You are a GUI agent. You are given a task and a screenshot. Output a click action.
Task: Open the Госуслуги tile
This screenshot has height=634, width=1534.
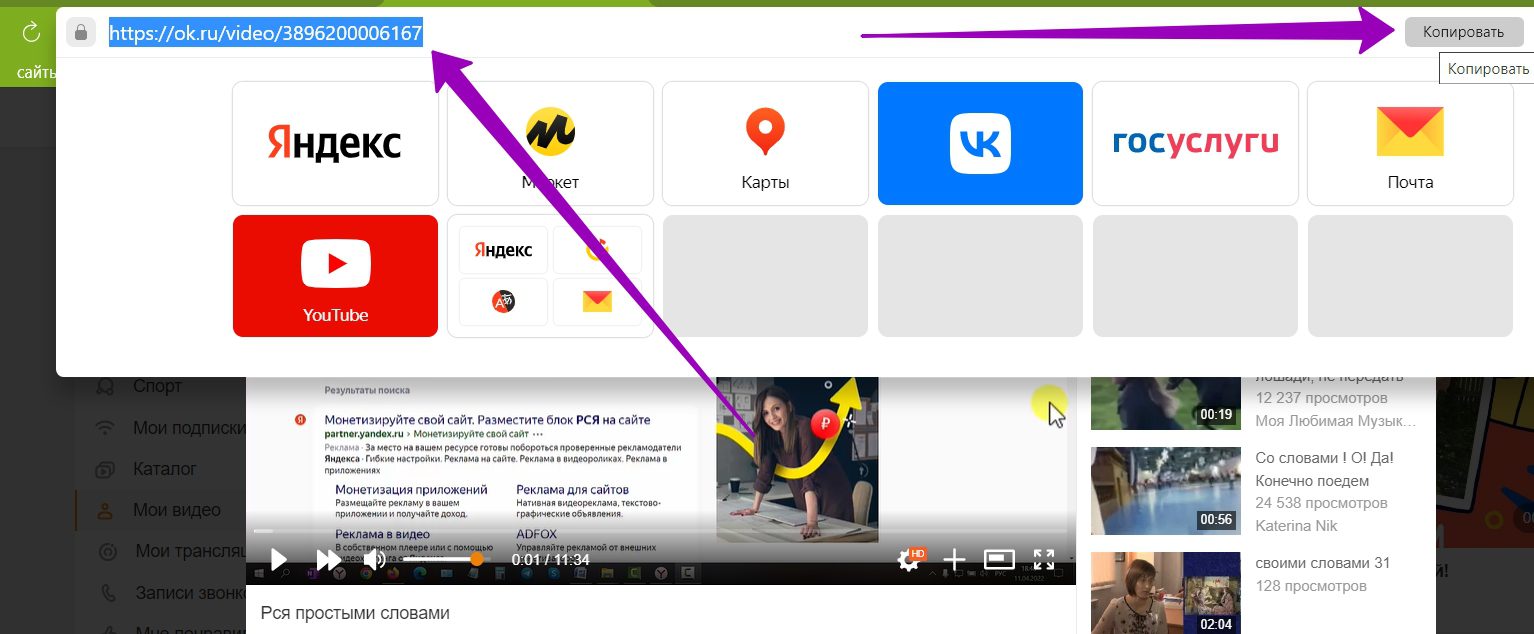pyautogui.click(x=1195, y=143)
